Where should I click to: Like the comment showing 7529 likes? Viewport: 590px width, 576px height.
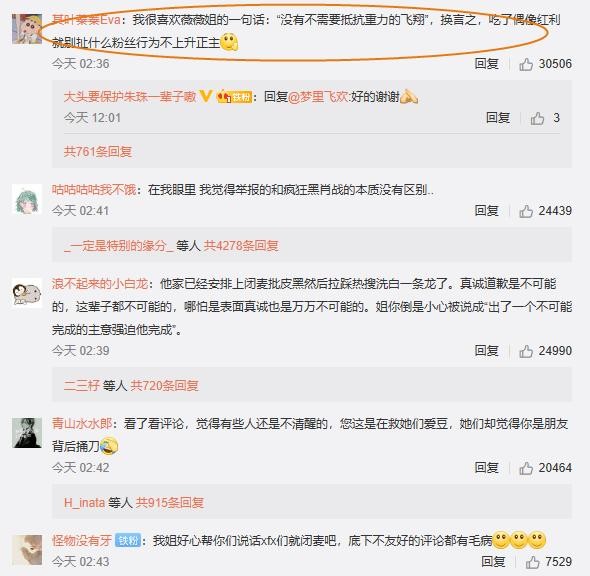click(x=532, y=562)
